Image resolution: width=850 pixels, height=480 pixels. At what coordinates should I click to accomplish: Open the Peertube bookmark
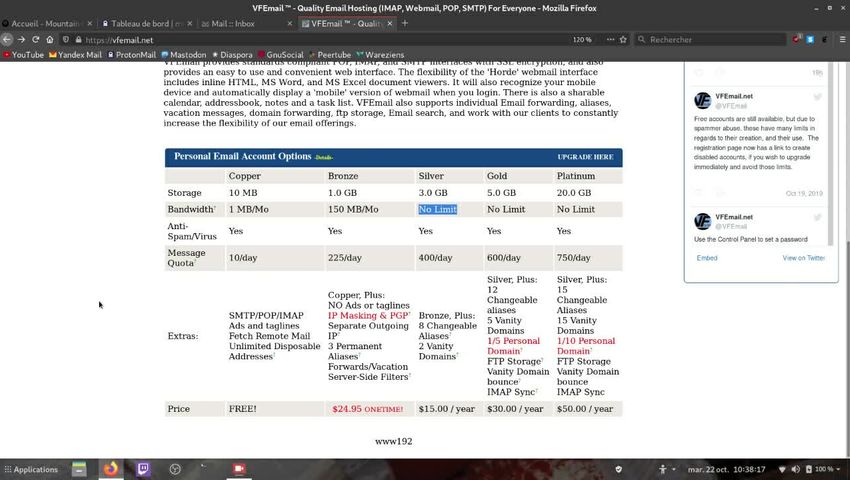[330, 55]
